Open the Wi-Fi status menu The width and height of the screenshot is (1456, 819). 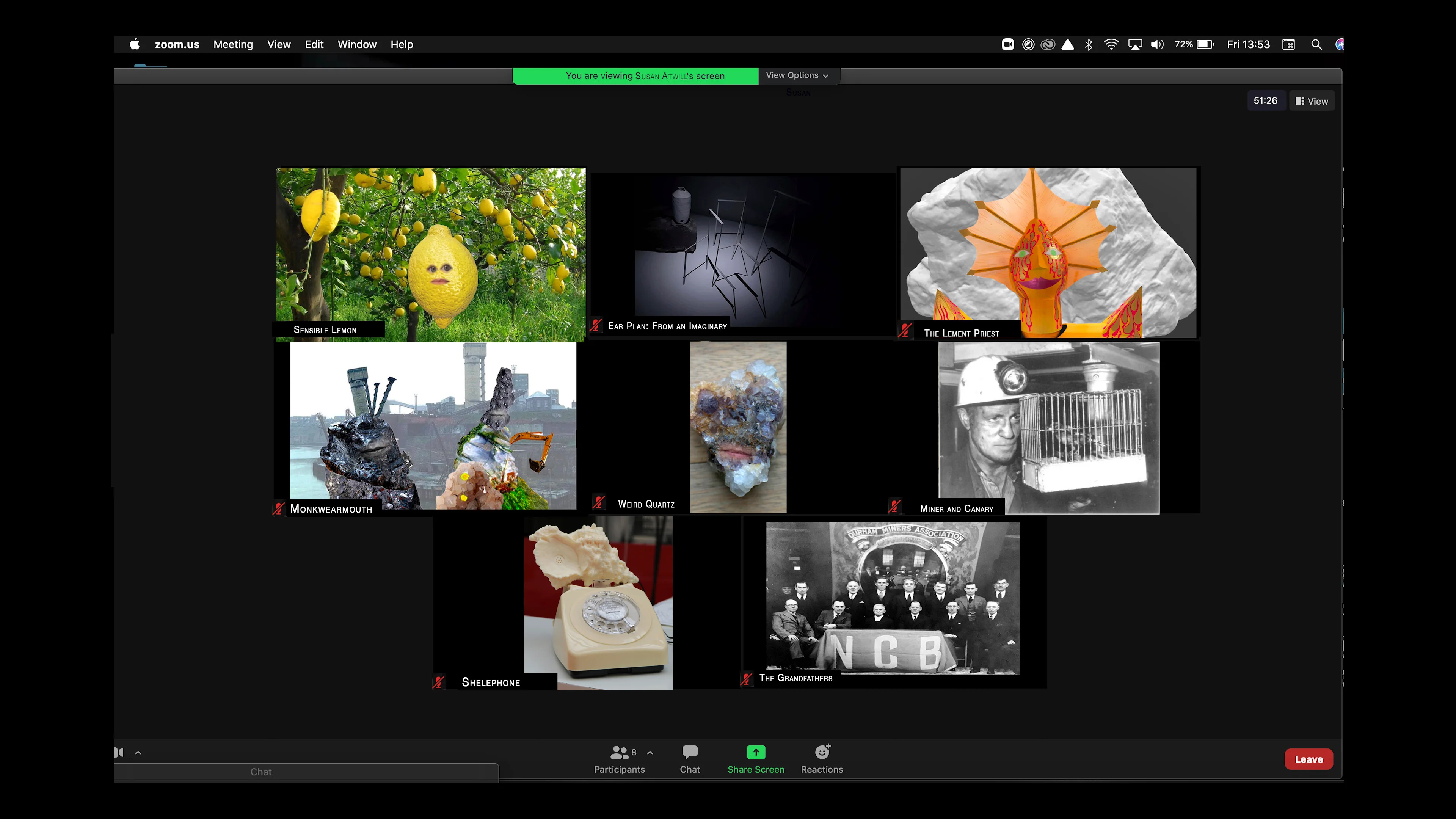pyautogui.click(x=1111, y=45)
